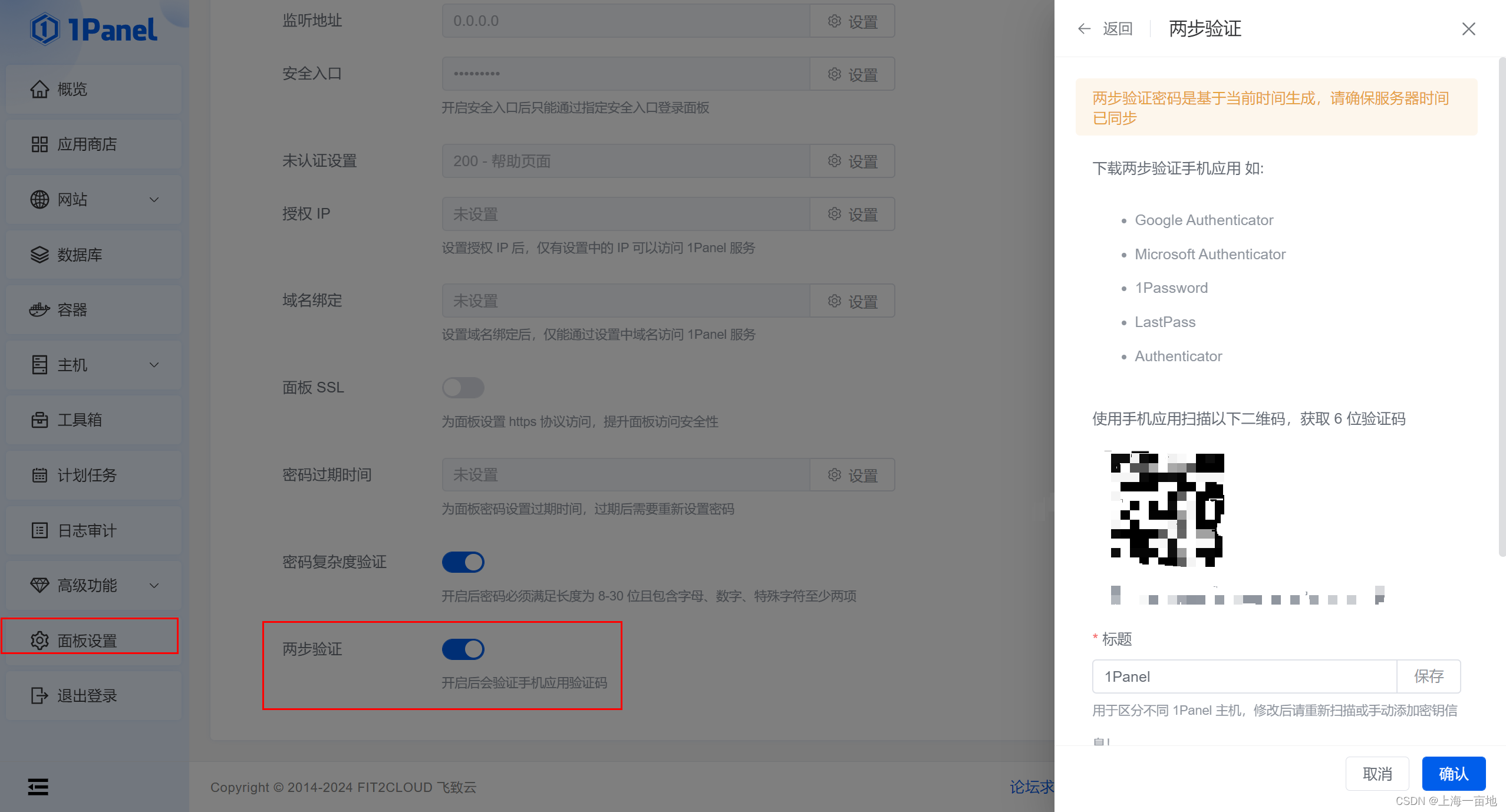Click the 工具箱 toolbox icon

(39, 420)
